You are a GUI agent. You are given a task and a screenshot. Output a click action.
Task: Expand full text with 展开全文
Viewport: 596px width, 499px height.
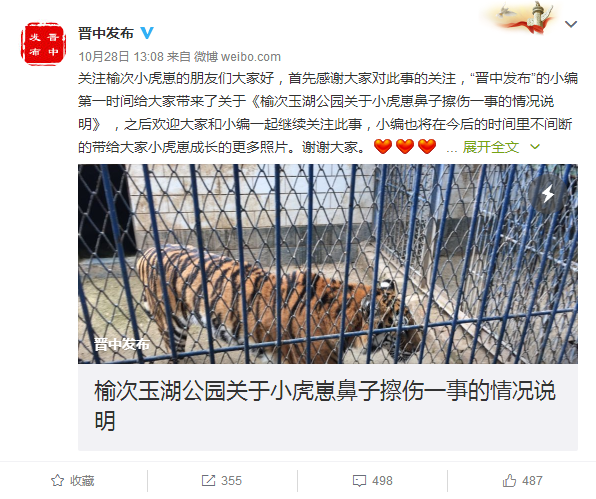click(x=491, y=147)
